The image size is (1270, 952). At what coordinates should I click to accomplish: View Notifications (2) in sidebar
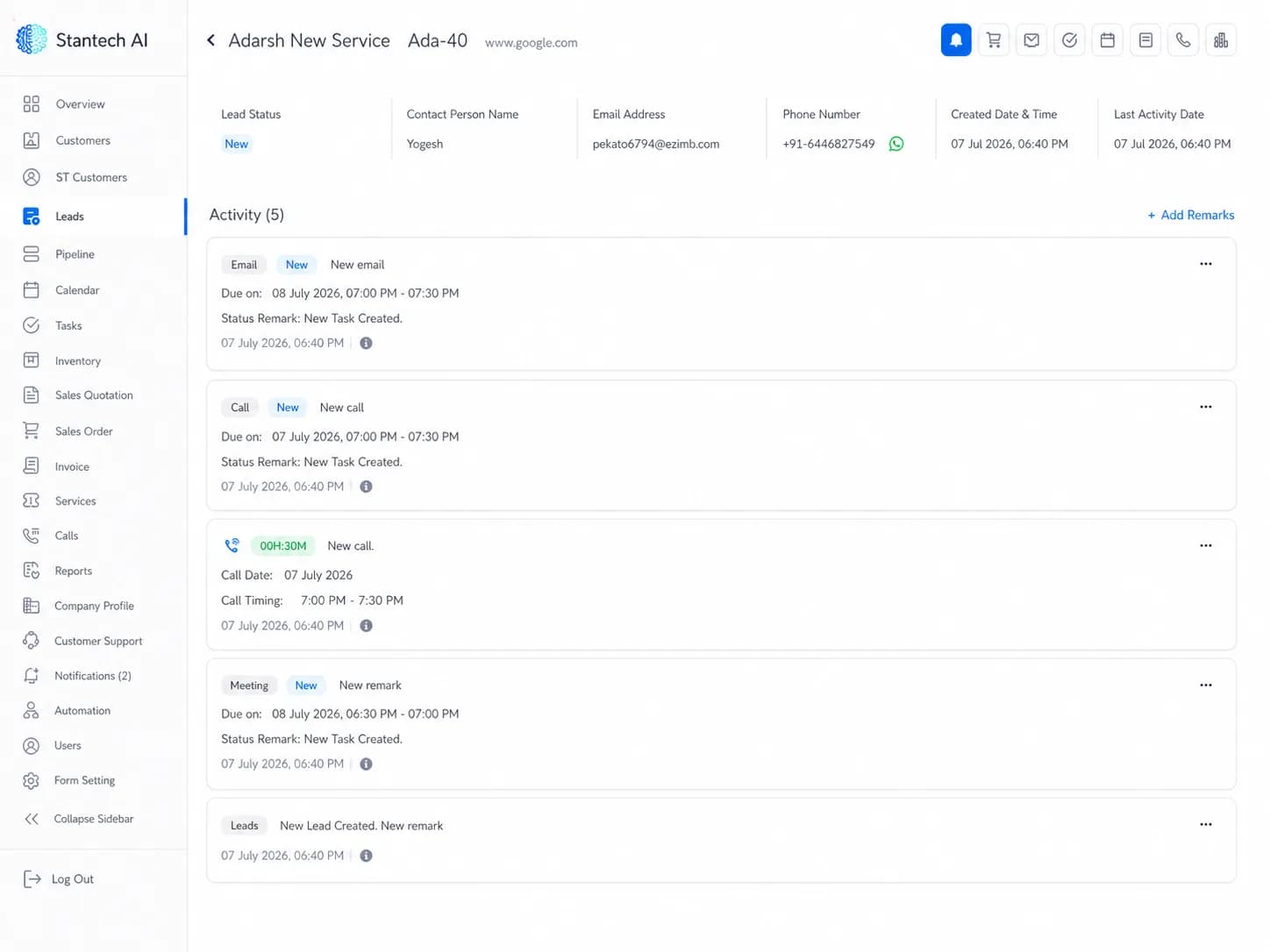pyautogui.click(x=93, y=676)
